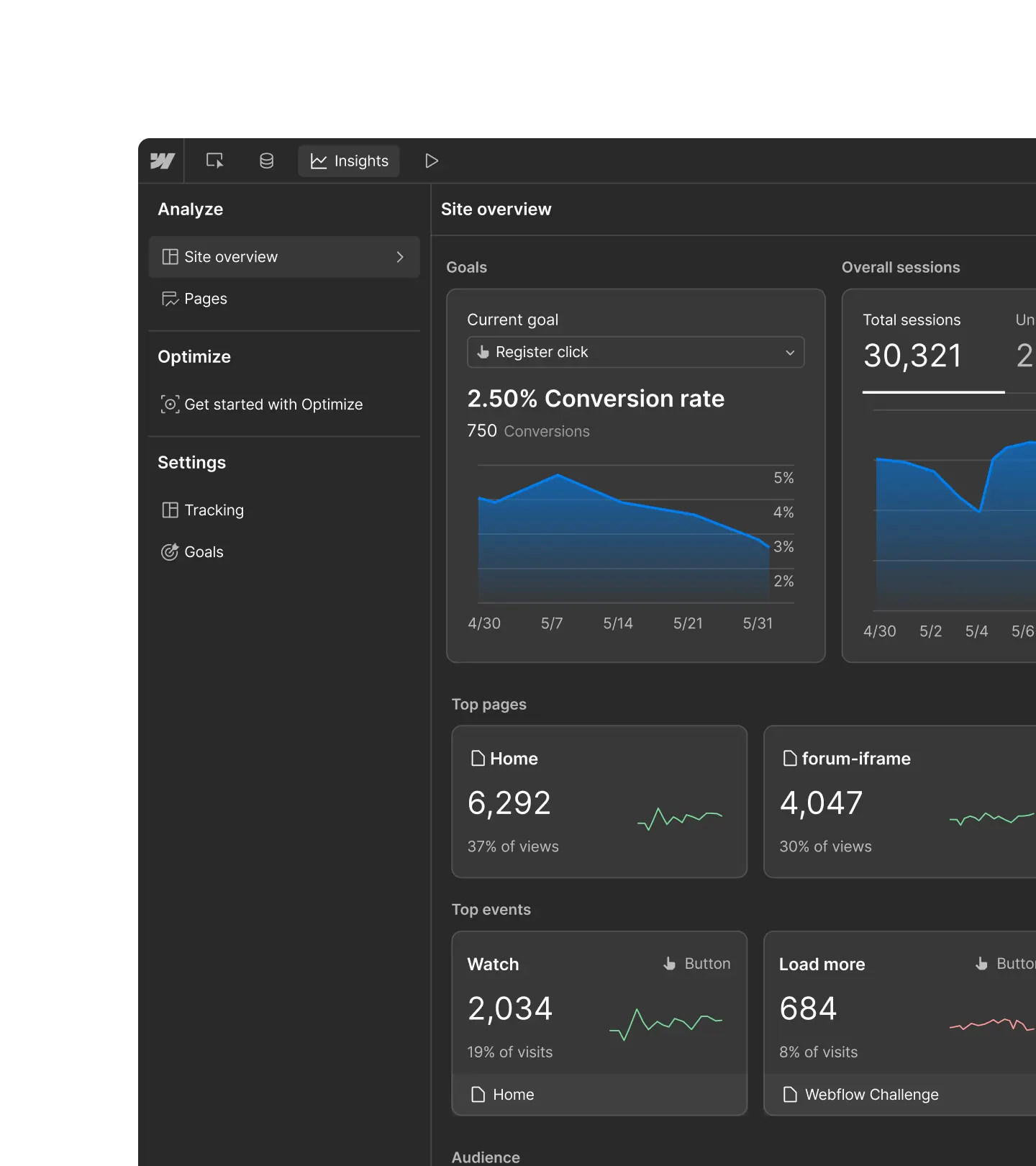Screen dimensions: 1036x1166
Task: Click Get started with Optimize
Action: pyautogui.click(x=273, y=405)
